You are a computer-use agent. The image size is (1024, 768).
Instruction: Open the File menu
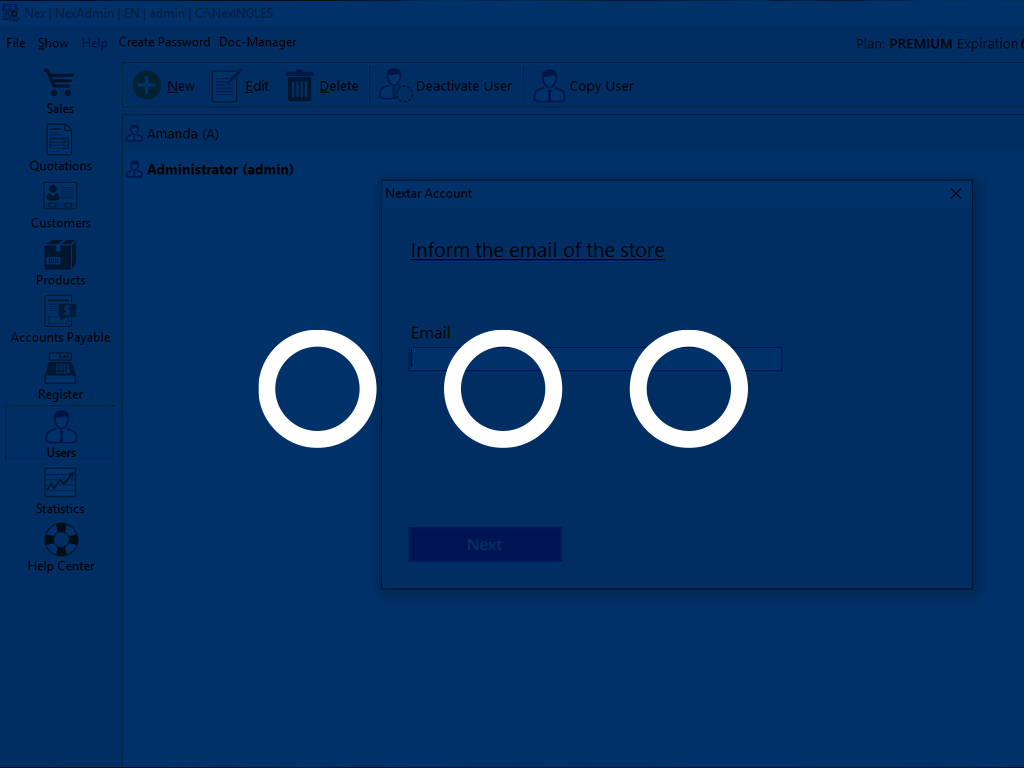point(16,43)
